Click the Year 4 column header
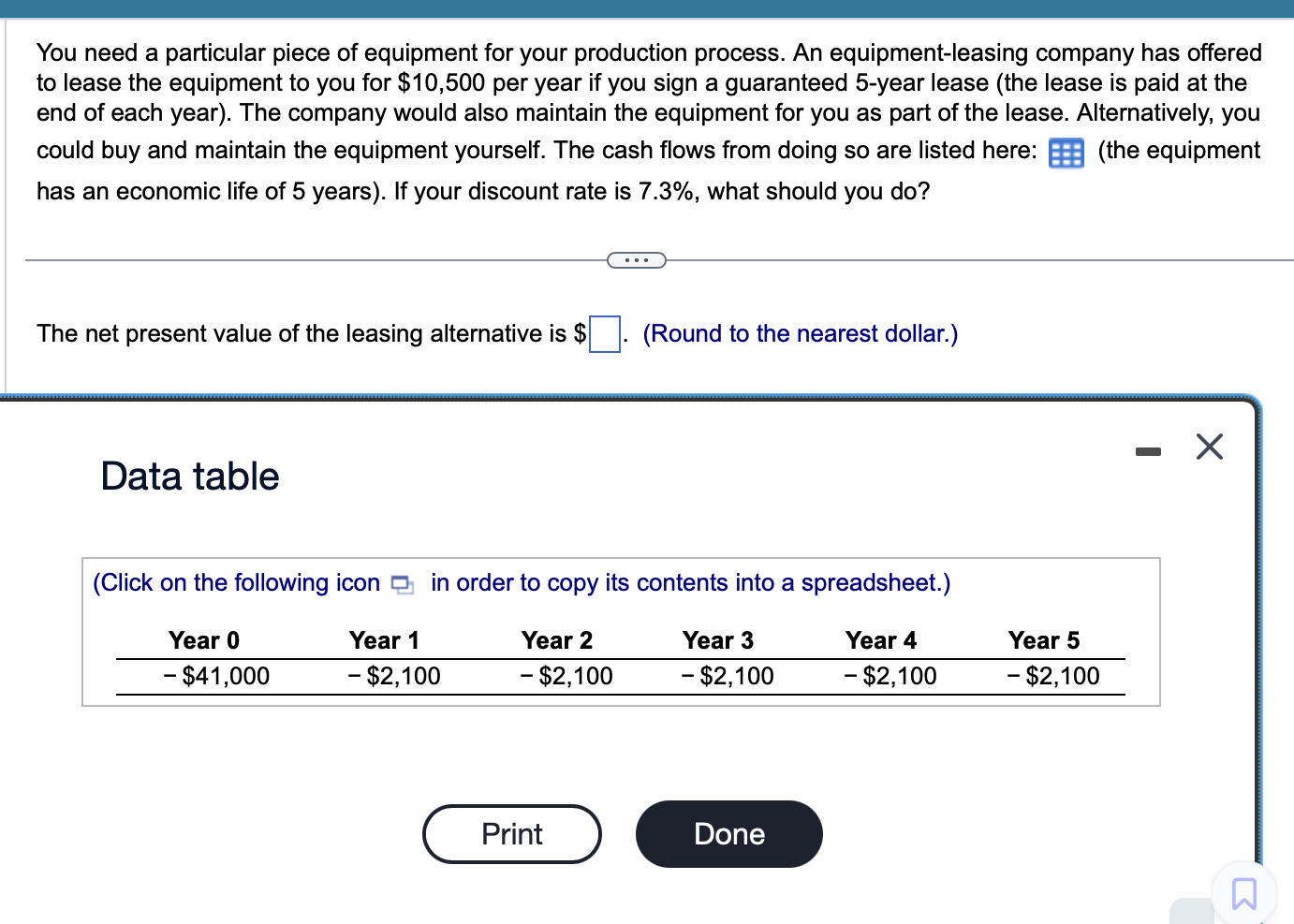This screenshot has height=924, width=1294. coord(880,640)
